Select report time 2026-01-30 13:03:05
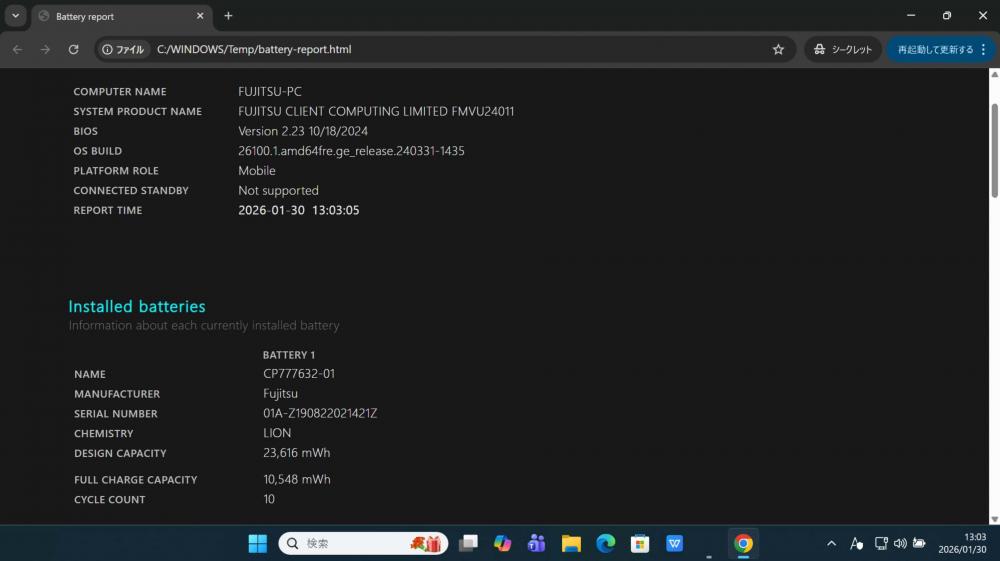 pos(298,210)
